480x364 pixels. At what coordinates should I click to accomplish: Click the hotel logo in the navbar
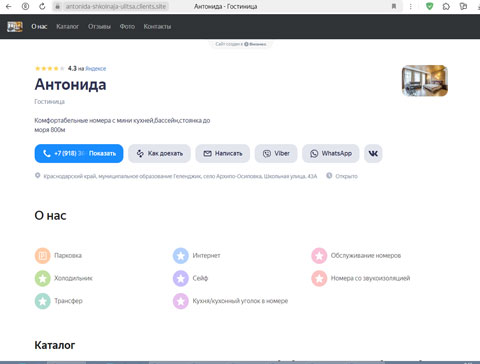pyautogui.click(x=15, y=26)
